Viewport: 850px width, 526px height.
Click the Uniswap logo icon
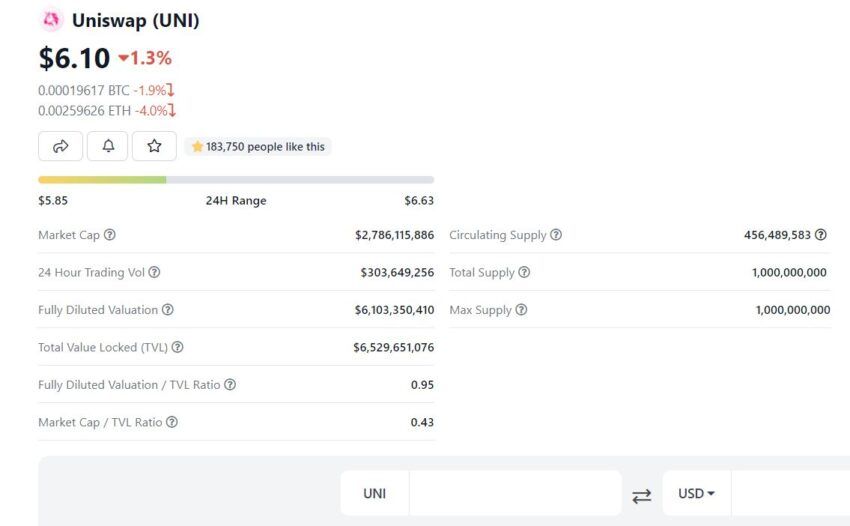click(51, 20)
